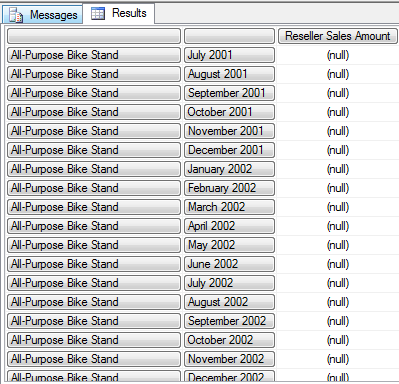This screenshot has width=399, height=384.
Task: Select the January 2002 month cell
Action: point(229,169)
